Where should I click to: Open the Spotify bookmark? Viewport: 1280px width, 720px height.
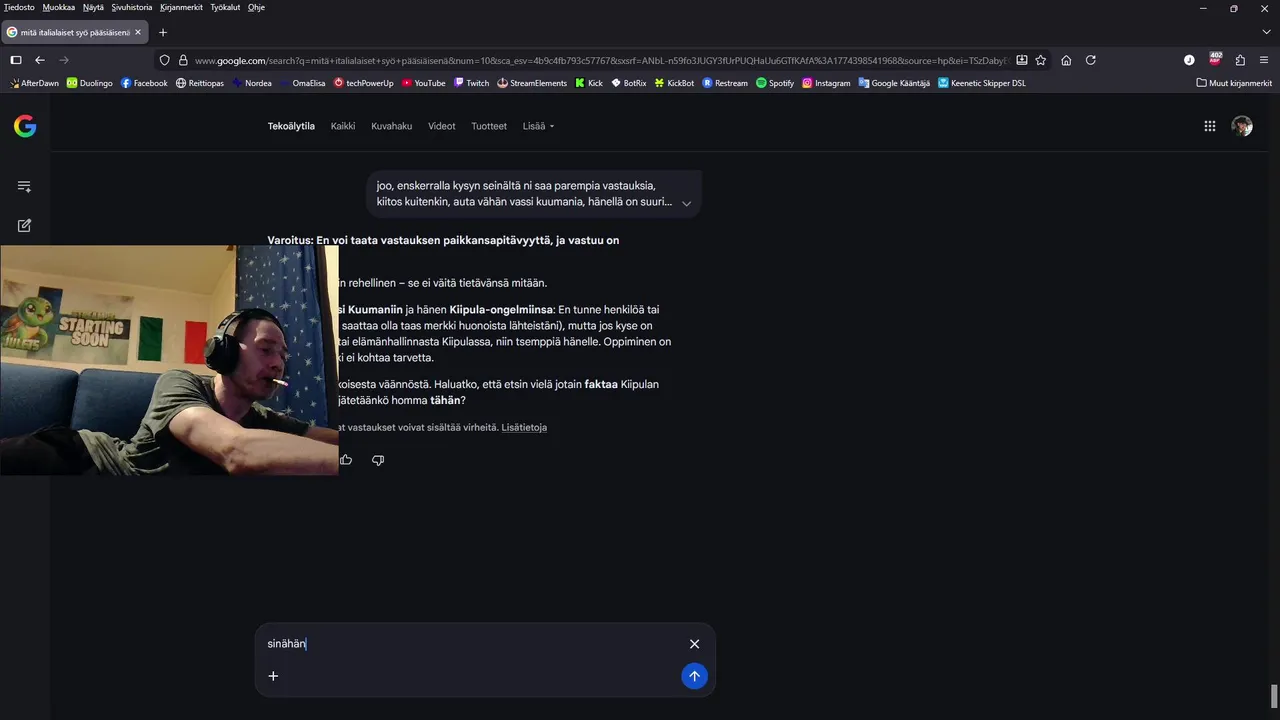[775, 83]
